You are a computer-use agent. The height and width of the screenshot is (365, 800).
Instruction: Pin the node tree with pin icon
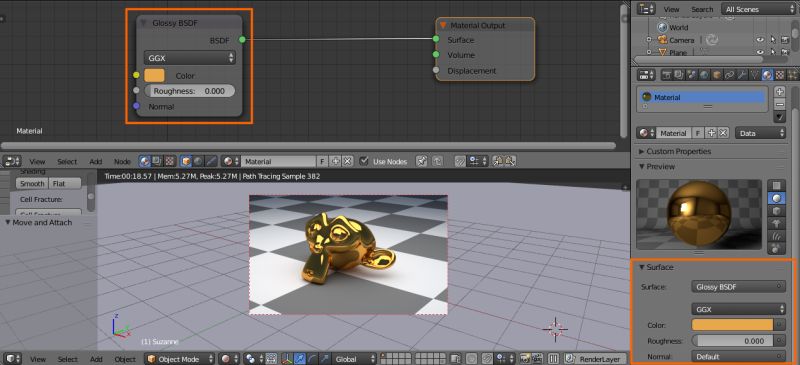421,161
